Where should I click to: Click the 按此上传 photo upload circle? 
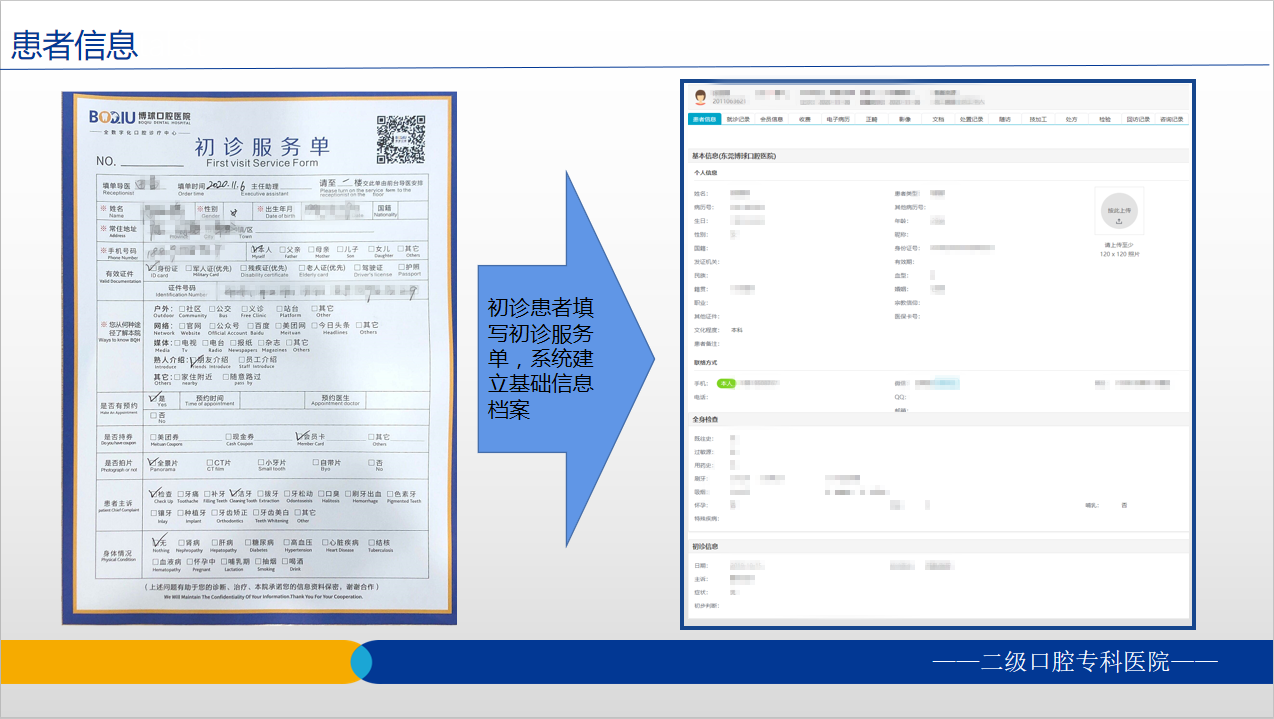coord(1120,210)
